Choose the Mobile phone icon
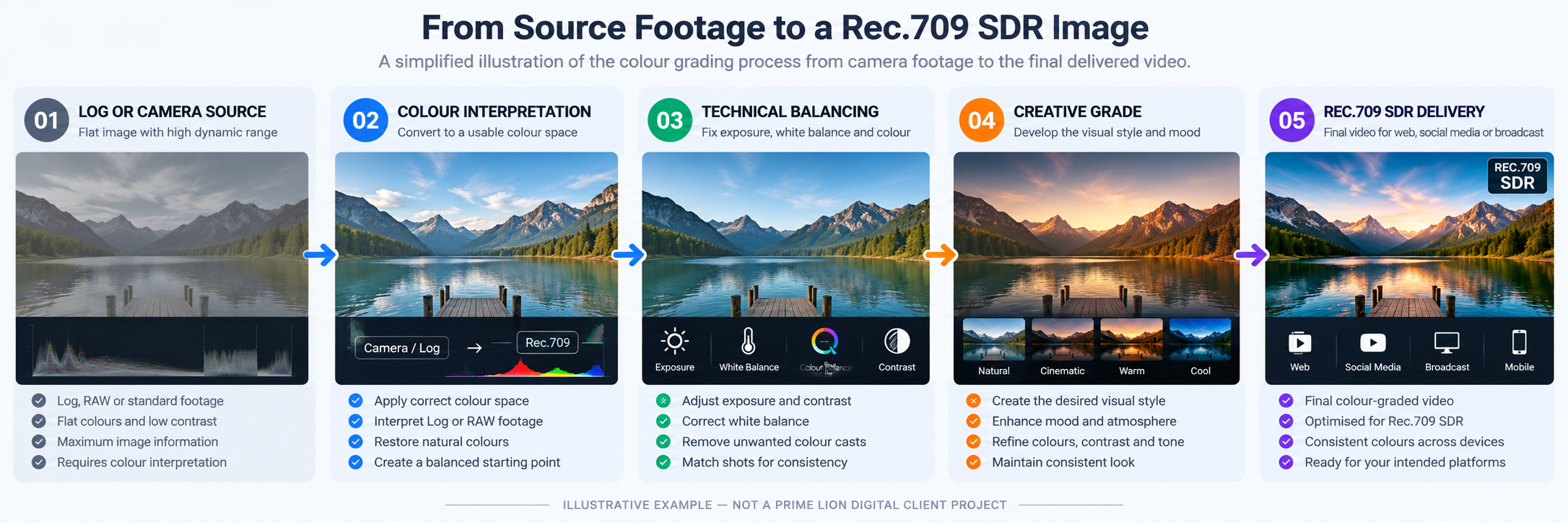The width and height of the screenshot is (1568, 523). pyautogui.click(x=1519, y=342)
